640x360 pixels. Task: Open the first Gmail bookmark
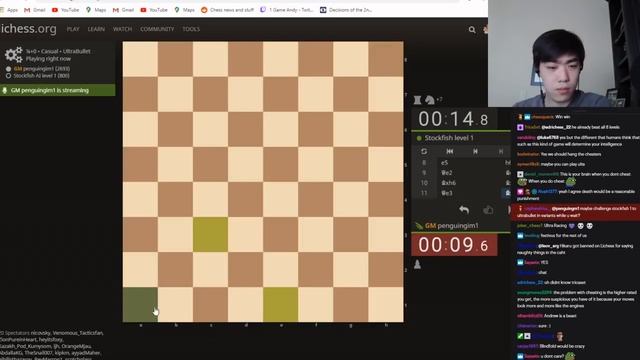[35, 10]
